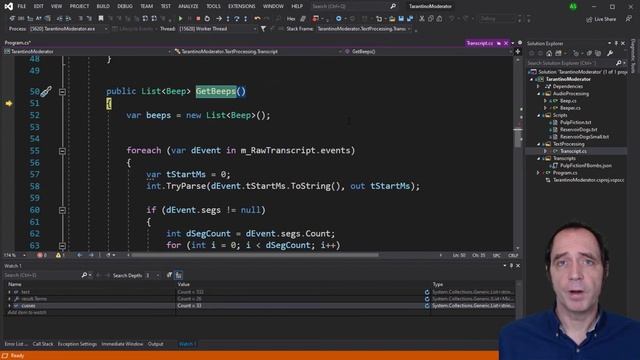Screen dimensions: 640x360
Task: Switch to the Program.cs tab
Action: point(18,43)
